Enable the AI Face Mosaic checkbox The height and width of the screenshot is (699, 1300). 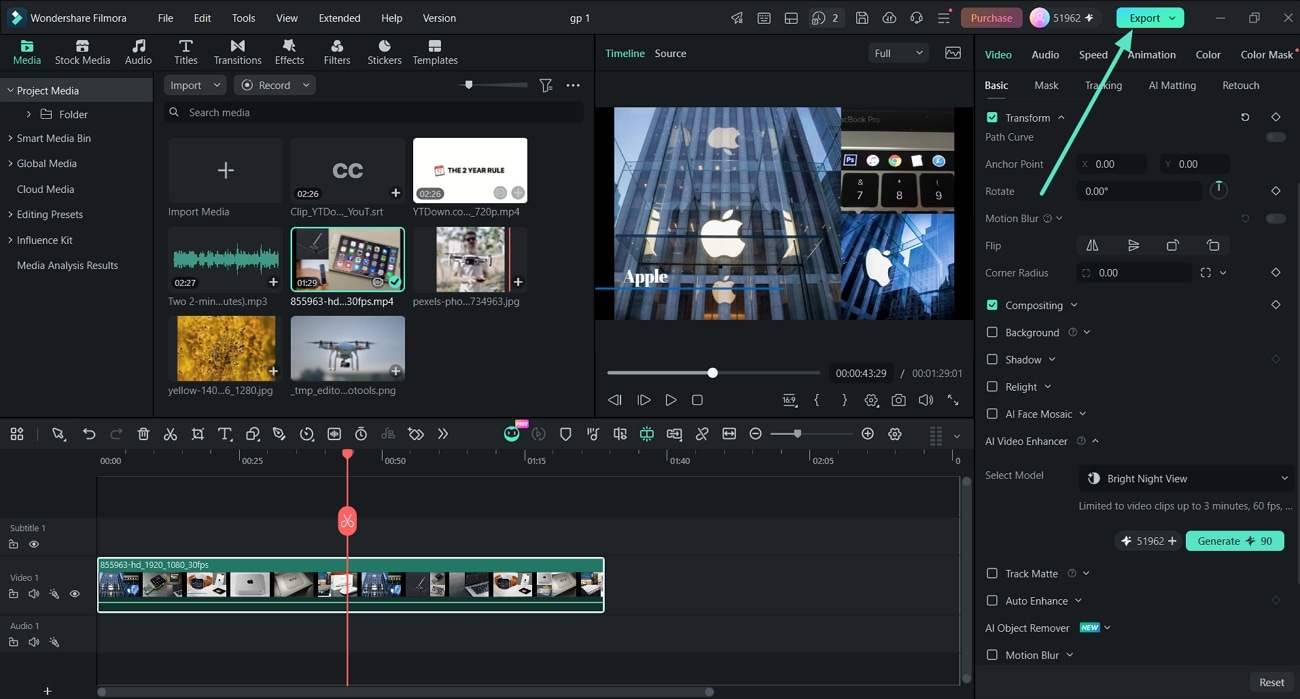pos(992,414)
